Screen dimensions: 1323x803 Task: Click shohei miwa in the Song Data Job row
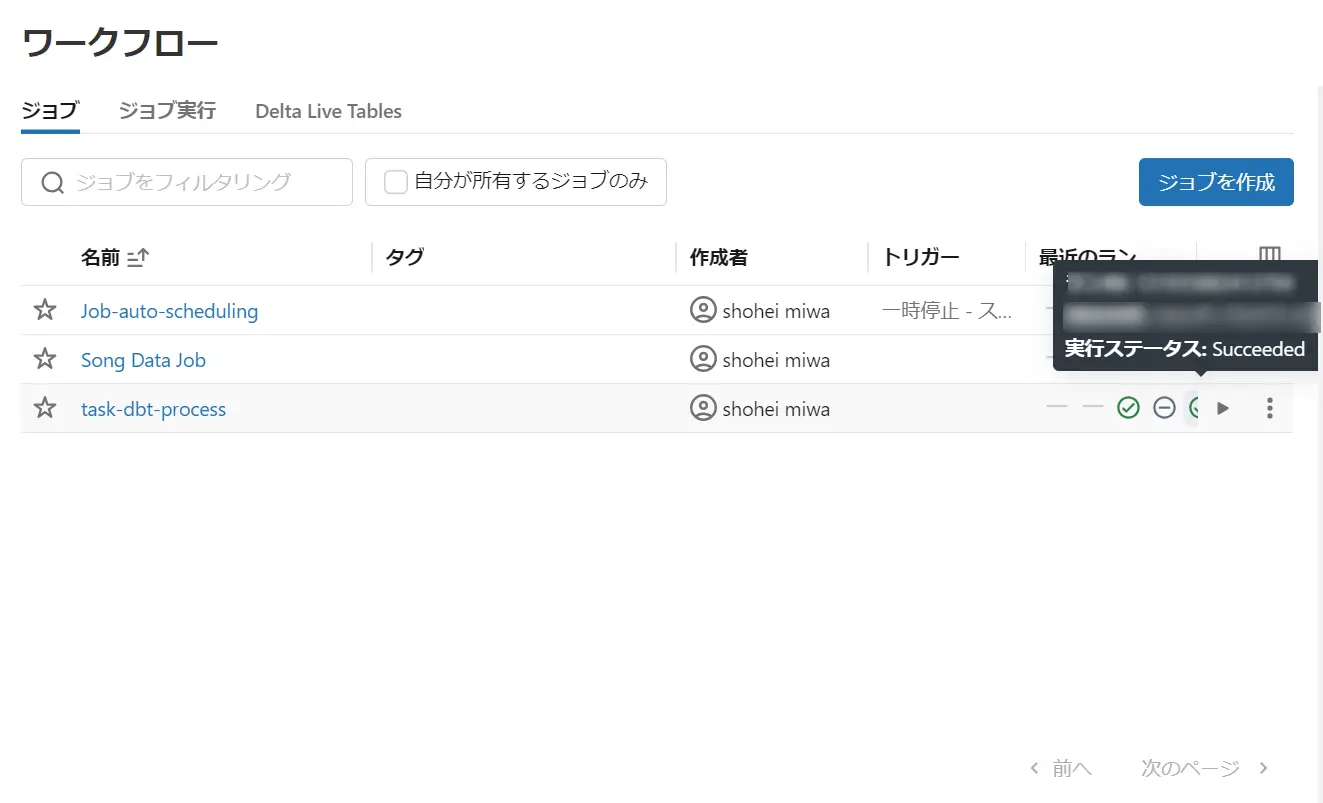click(x=776, y=360)
